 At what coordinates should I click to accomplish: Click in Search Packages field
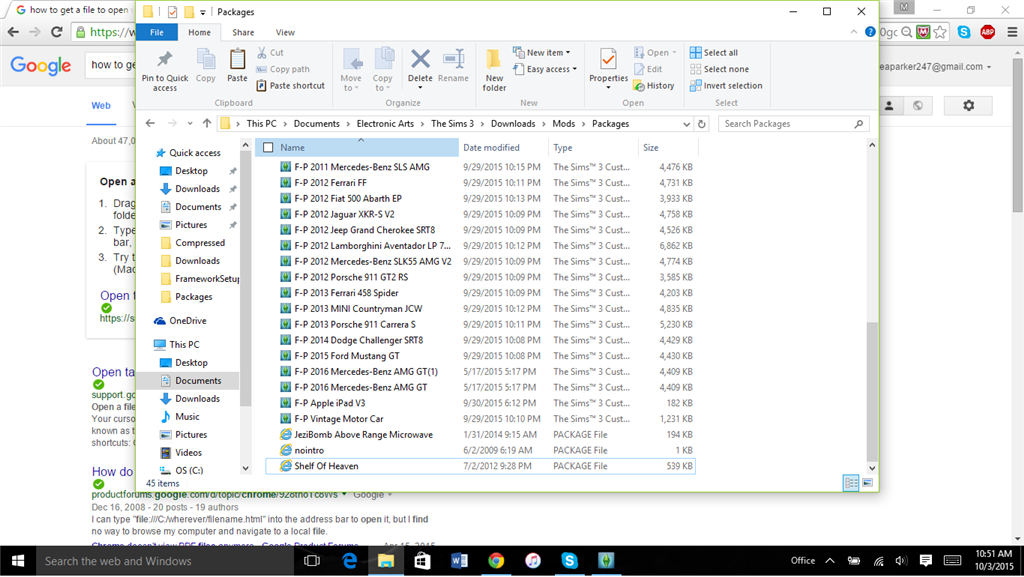point(793,123)
